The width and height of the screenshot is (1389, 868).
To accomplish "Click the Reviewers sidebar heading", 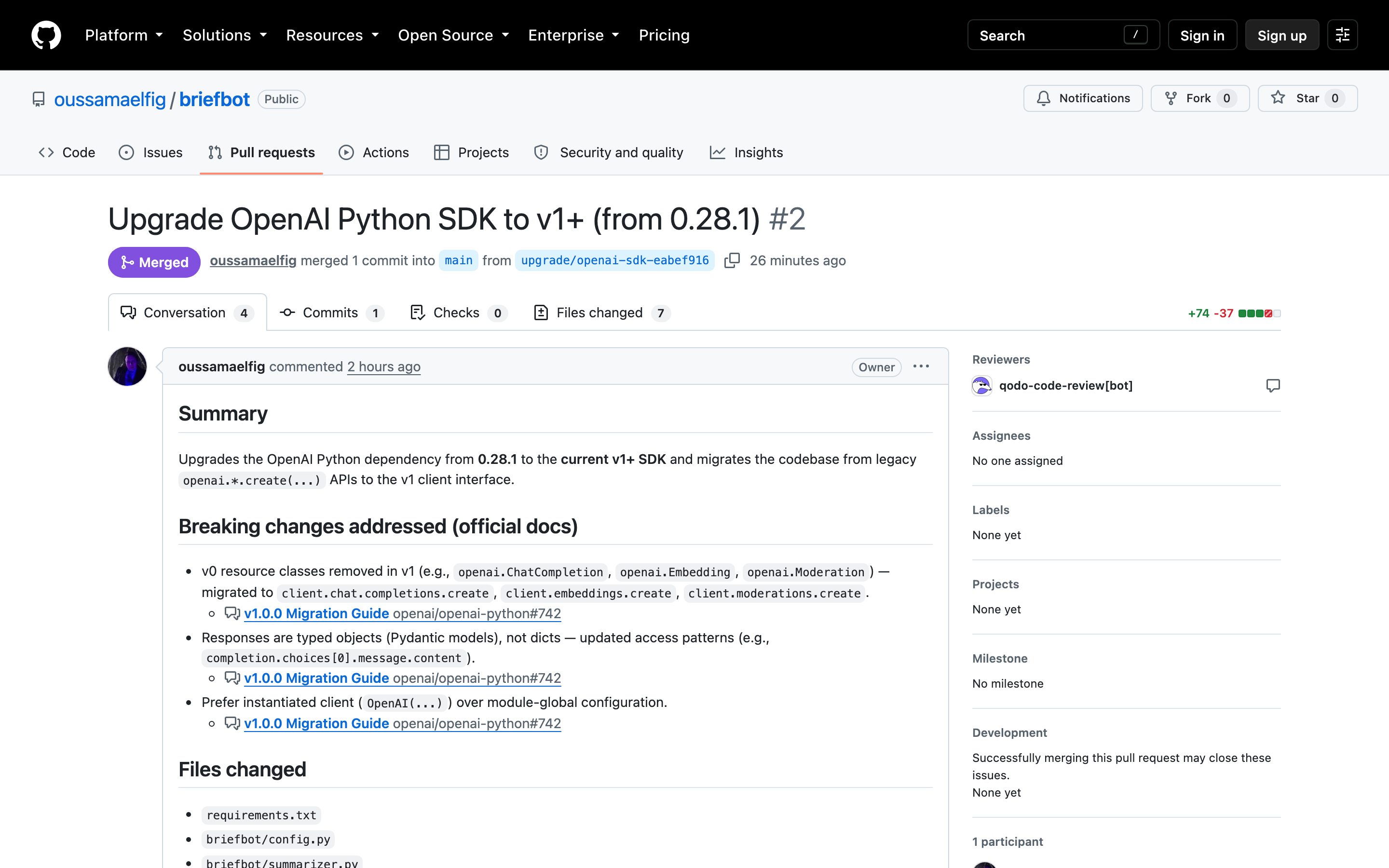I will click(1001, 359).
